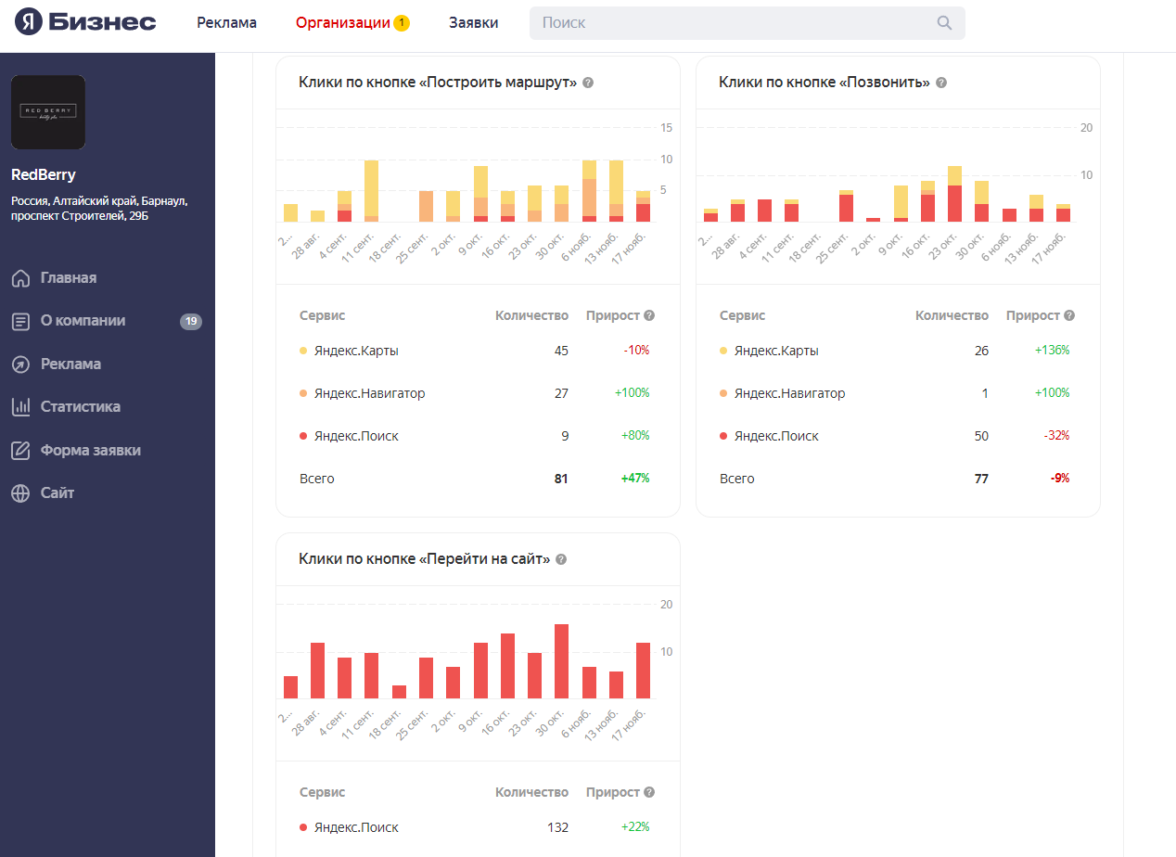
Task: Open Организации tab in top navigation
Action: tap(343, 23)
